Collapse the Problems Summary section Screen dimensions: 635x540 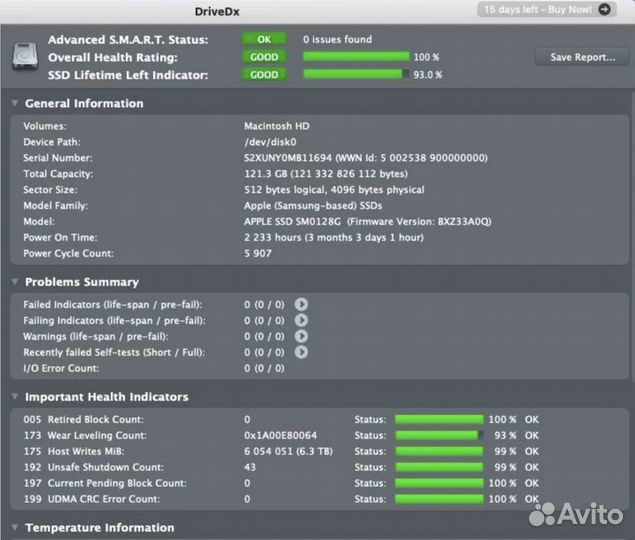click(15, 282)
